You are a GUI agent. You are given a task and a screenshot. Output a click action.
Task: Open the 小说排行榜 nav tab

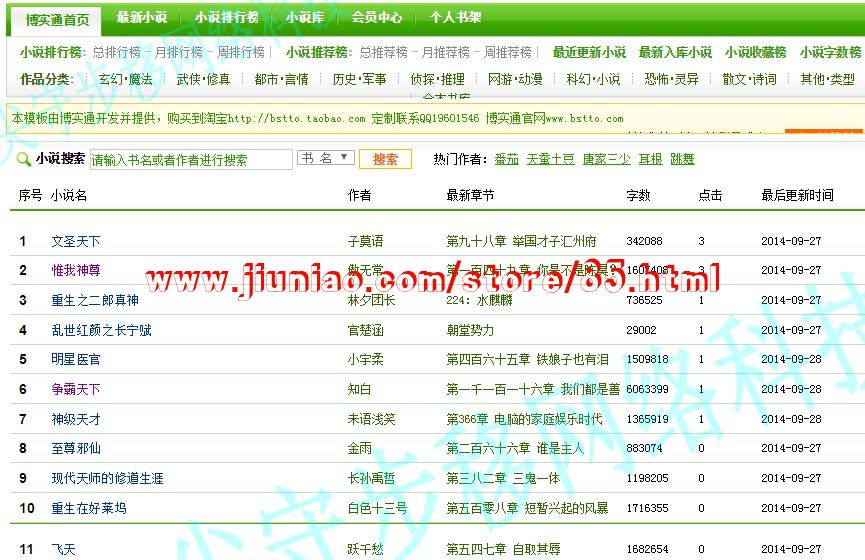(x=227, y=17)
